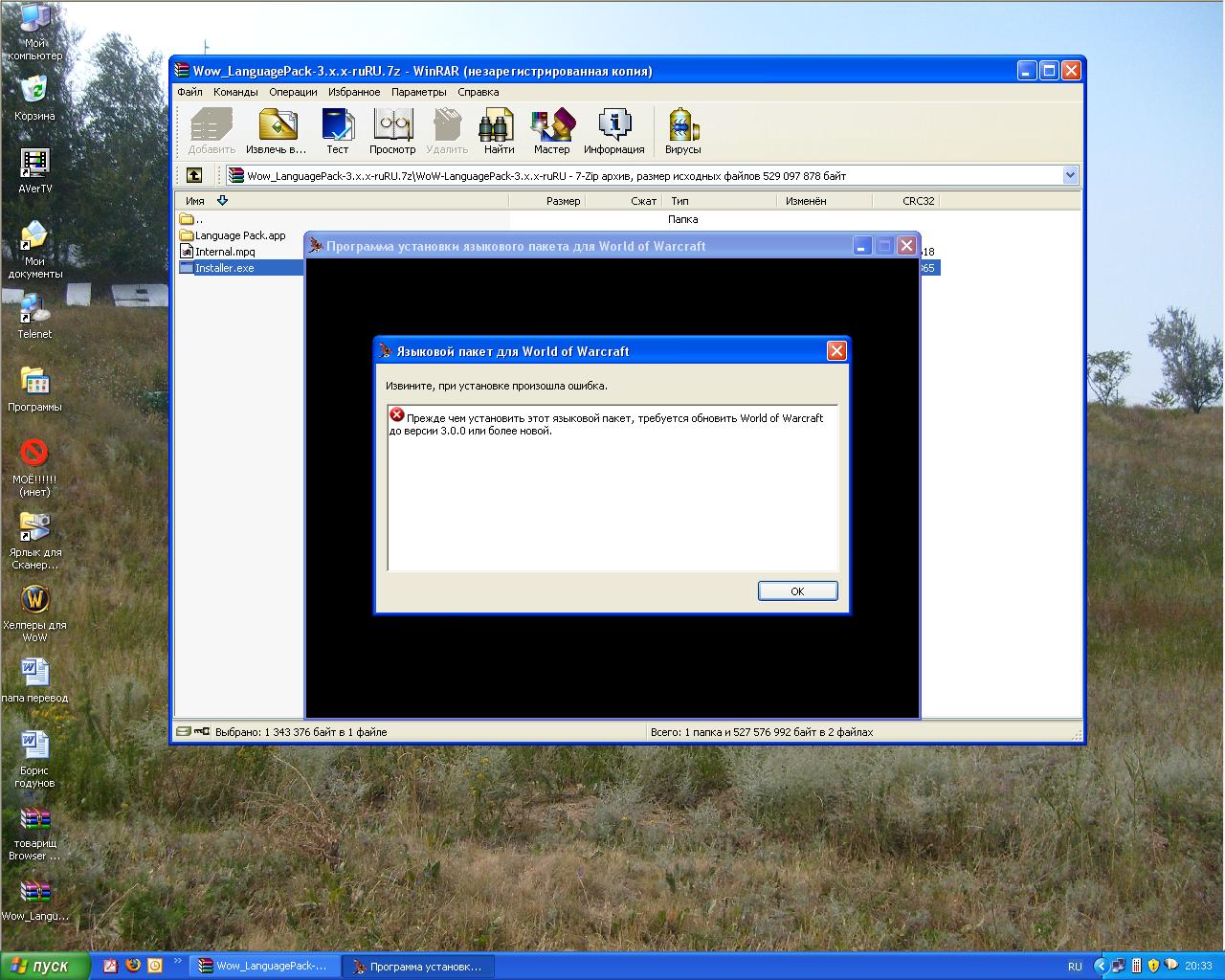This screenshot has height=980, width=1225.
Task: Click the Удалить toolbar icon
Action: click(447, 131)
